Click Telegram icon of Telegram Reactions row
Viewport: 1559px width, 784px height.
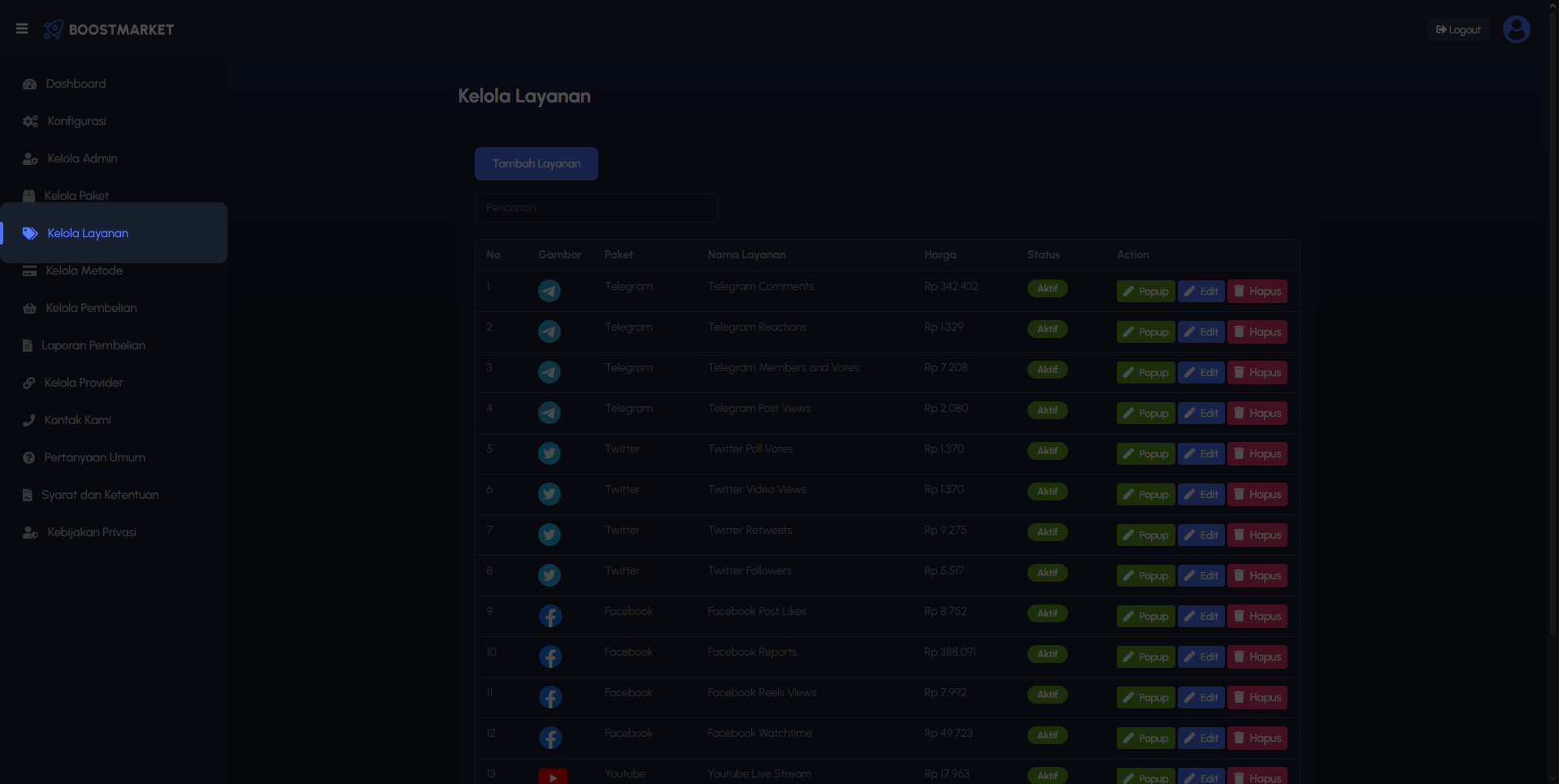(x=549, y=331)
